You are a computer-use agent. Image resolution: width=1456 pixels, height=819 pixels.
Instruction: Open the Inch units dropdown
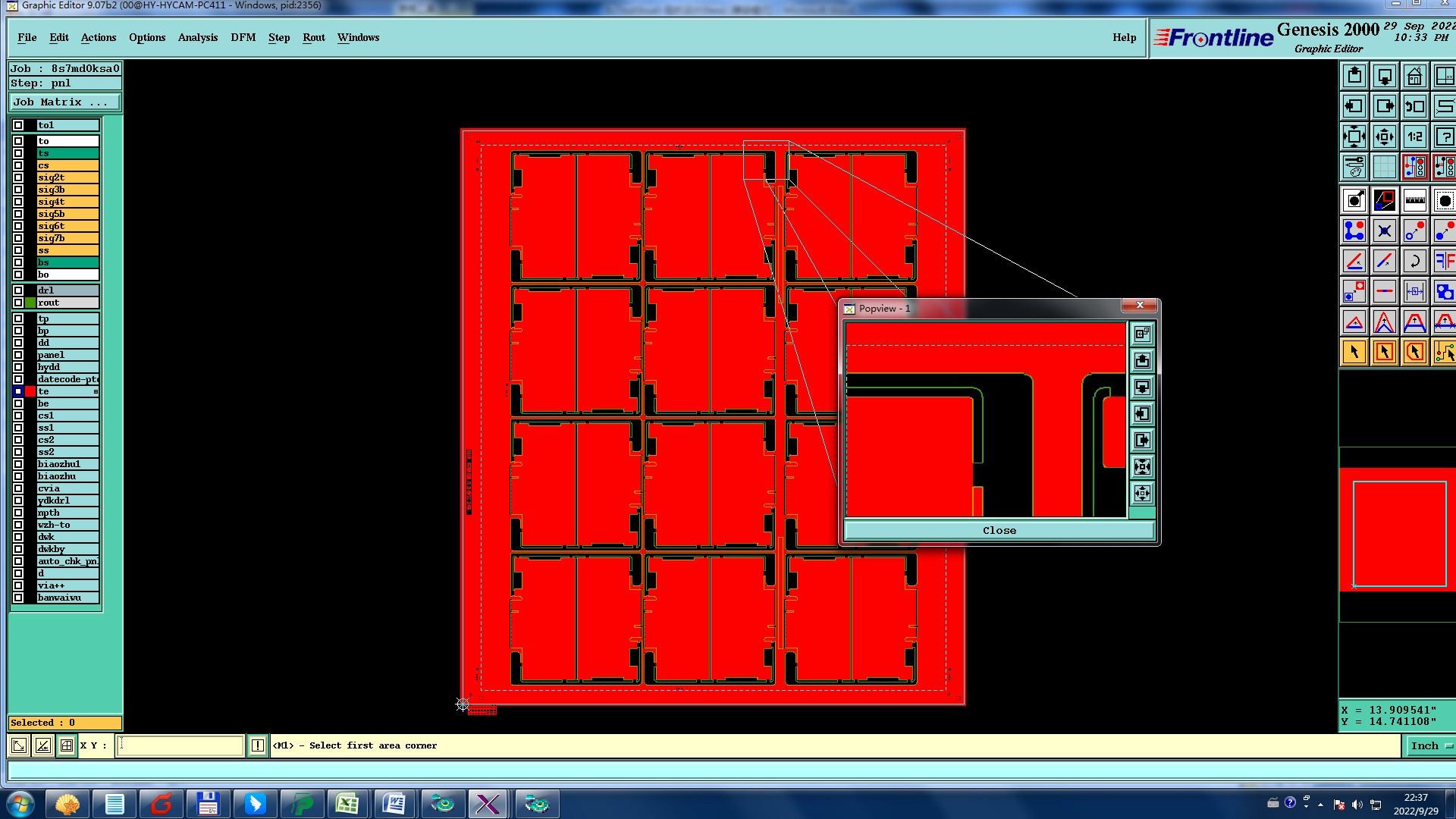coord(1430,745)
